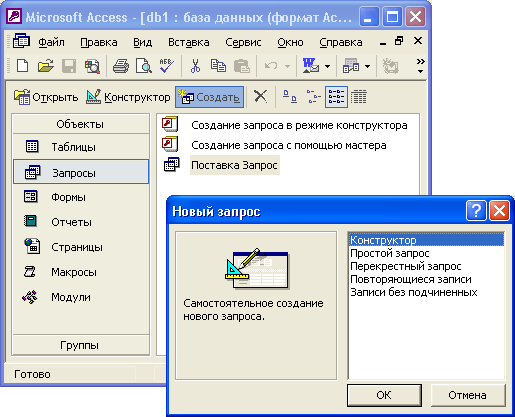Click the New document toolbar icon

tap(22, 66)
